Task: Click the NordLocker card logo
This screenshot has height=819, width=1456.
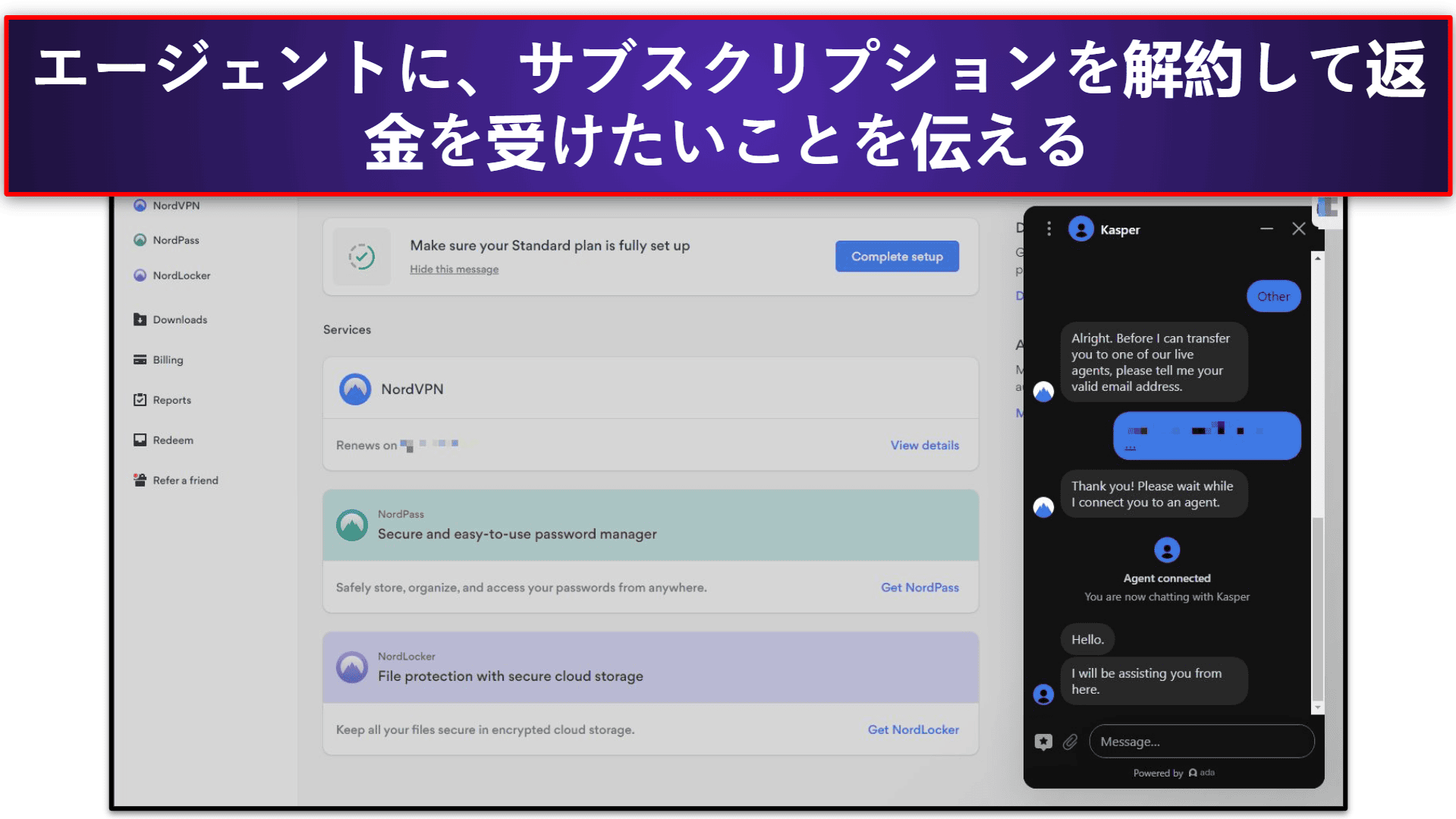Action: [352, 667]
